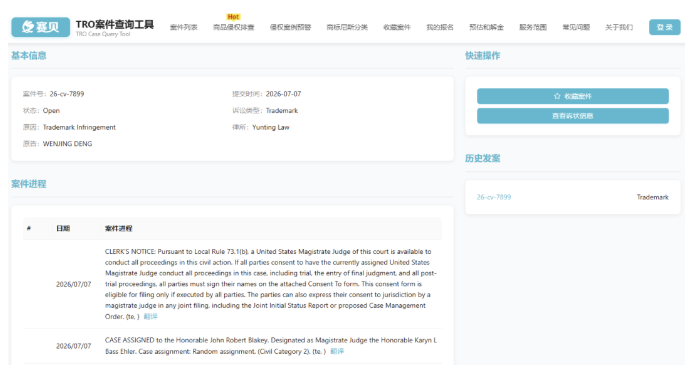Click the 日期 column header

click(x=63, y=229)
